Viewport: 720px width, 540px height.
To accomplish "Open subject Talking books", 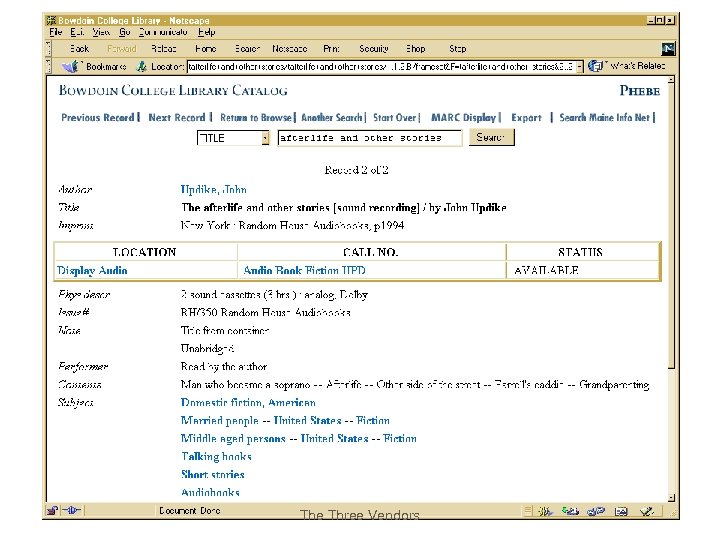I will coord(216,456).
